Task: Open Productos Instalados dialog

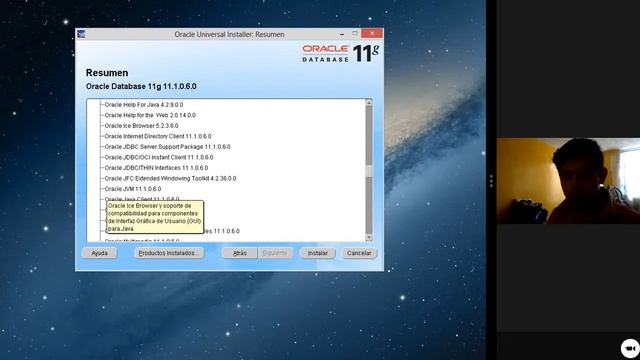Action: (x=169, y=253)
